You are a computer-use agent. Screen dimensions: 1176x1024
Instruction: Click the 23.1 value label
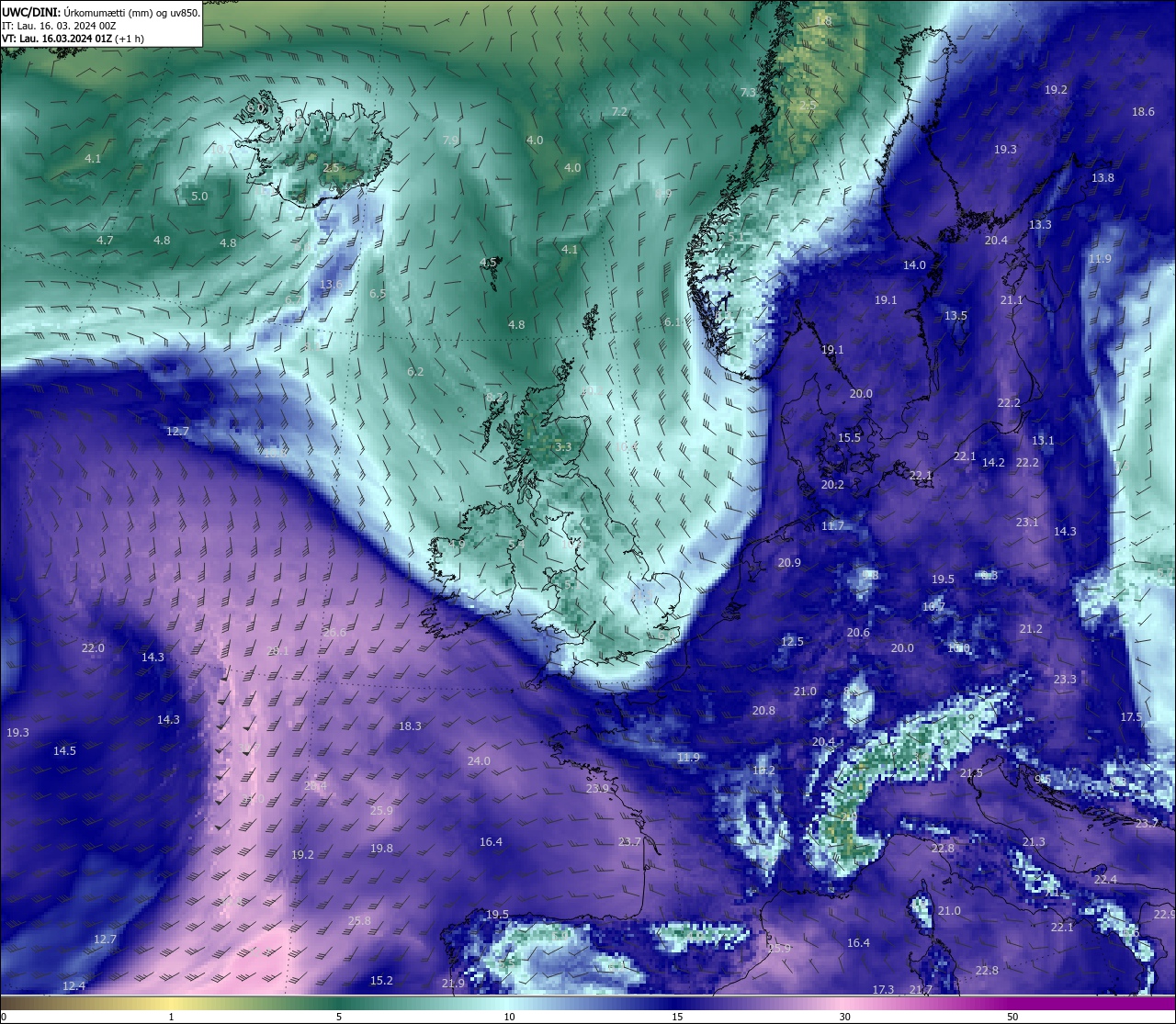[1027, 523]
